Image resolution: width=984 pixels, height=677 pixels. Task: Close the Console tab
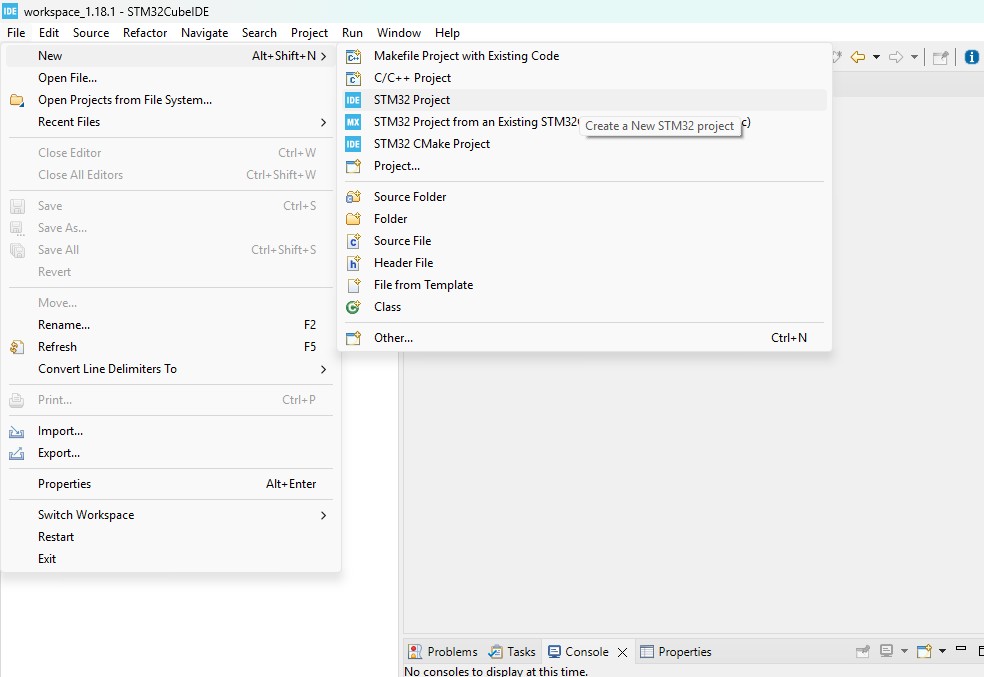coord(623,652)
